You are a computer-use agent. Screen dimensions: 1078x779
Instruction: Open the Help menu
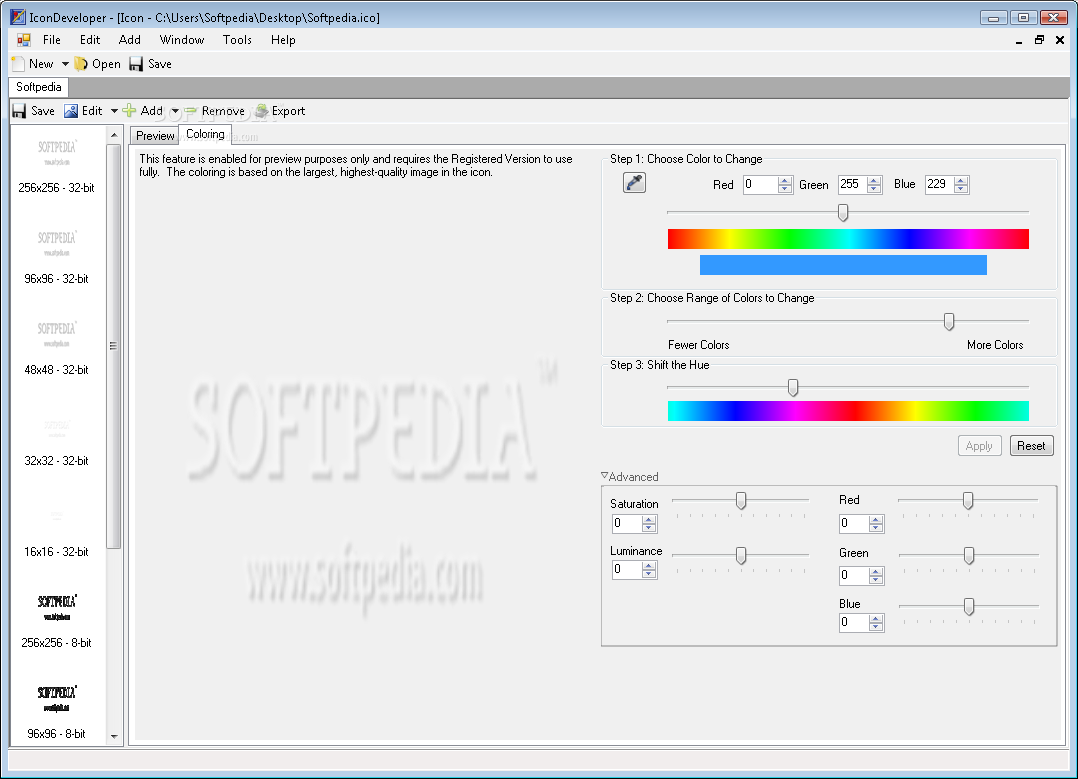(283, 40)
